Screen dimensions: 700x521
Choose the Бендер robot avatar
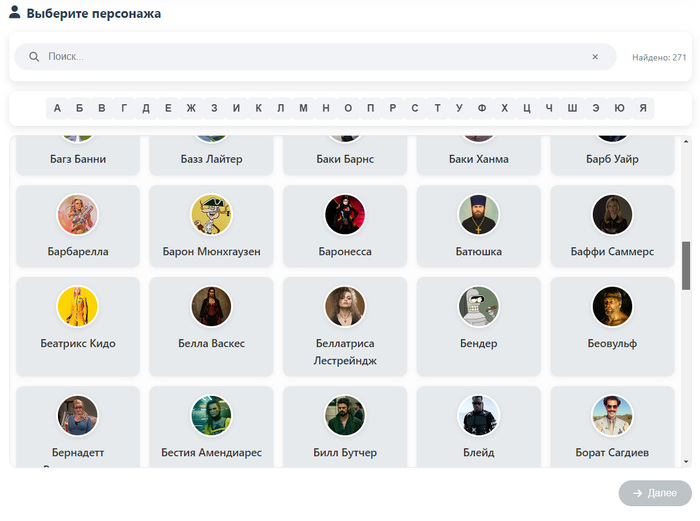tap(479, 307)
